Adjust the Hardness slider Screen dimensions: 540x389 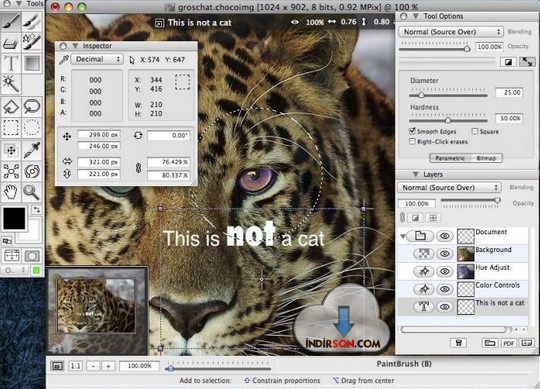click(448, 120)
